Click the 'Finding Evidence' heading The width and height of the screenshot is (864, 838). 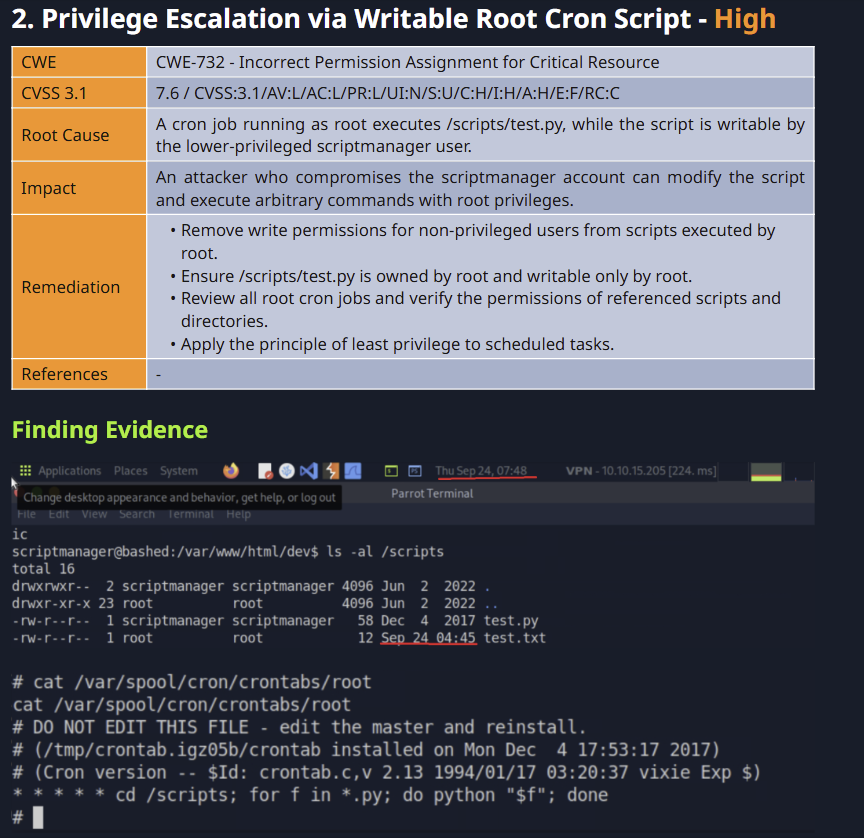pyautogui.click(x=110, y=430)
